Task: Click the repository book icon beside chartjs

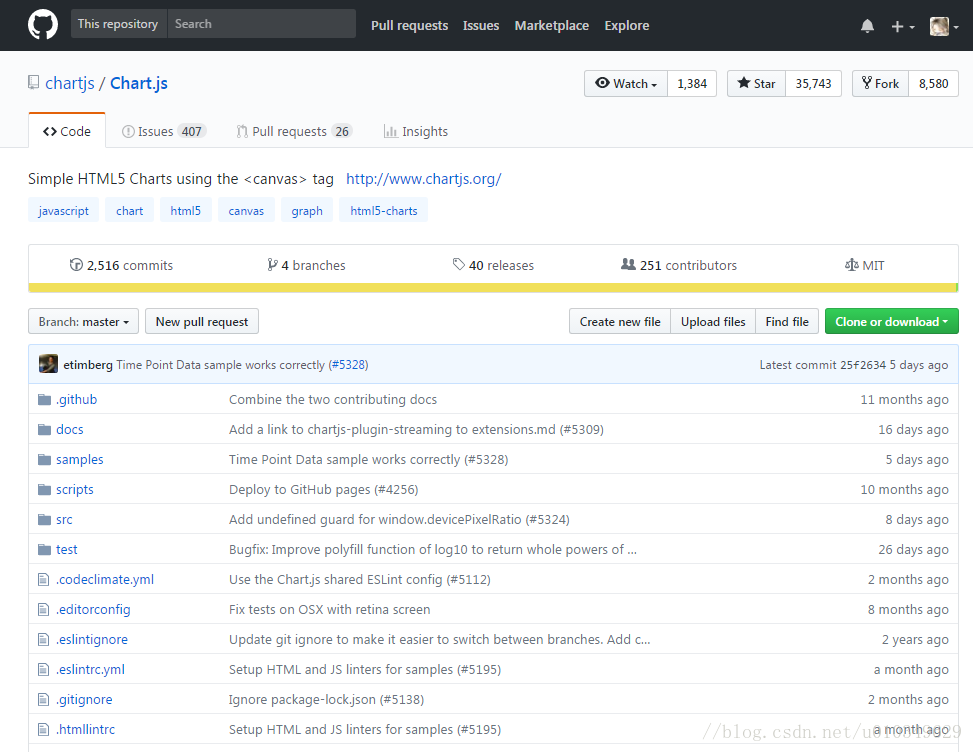Action: pyautogui.click(x=34, y=83)
